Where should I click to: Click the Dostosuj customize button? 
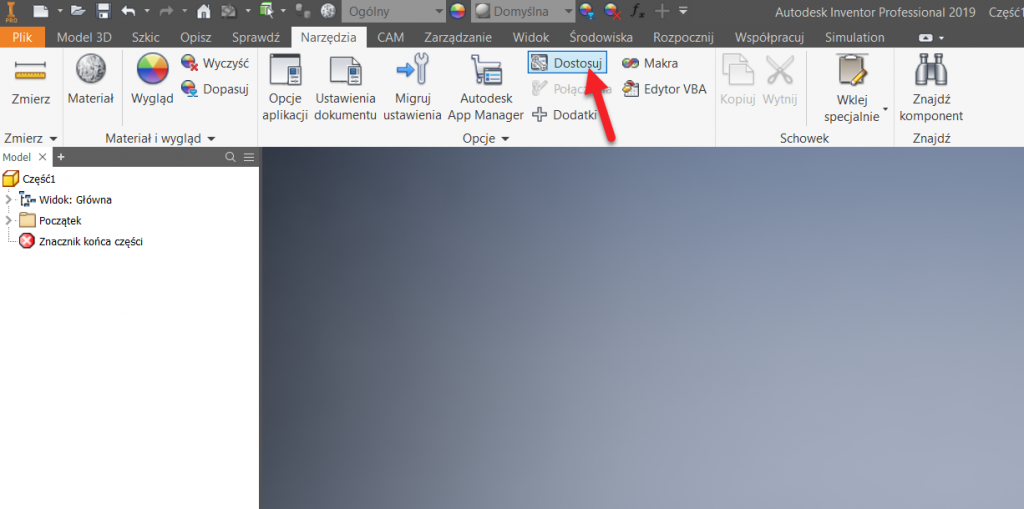[x=567, y=63]
